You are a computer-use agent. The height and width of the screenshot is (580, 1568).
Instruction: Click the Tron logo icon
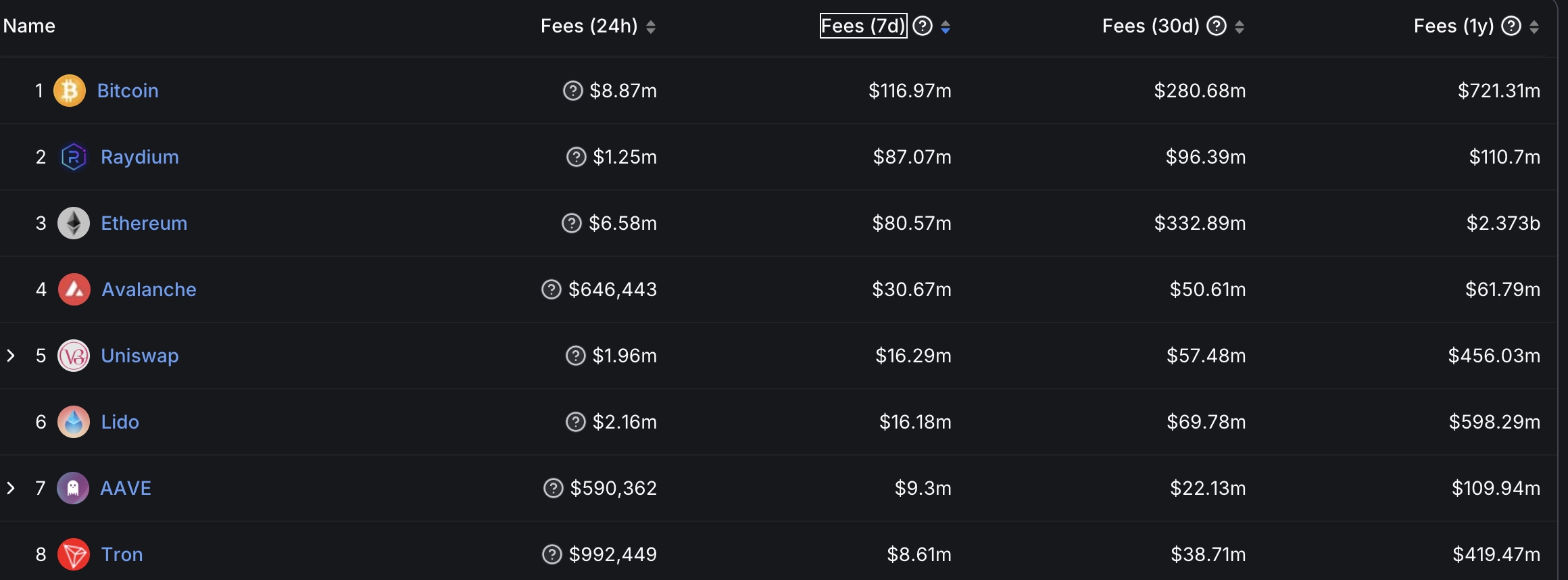[x=73, y=554]
